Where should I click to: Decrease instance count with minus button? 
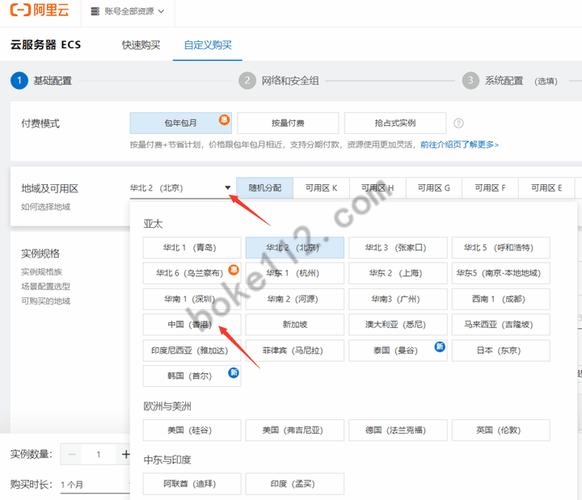(x=72, y=454)
